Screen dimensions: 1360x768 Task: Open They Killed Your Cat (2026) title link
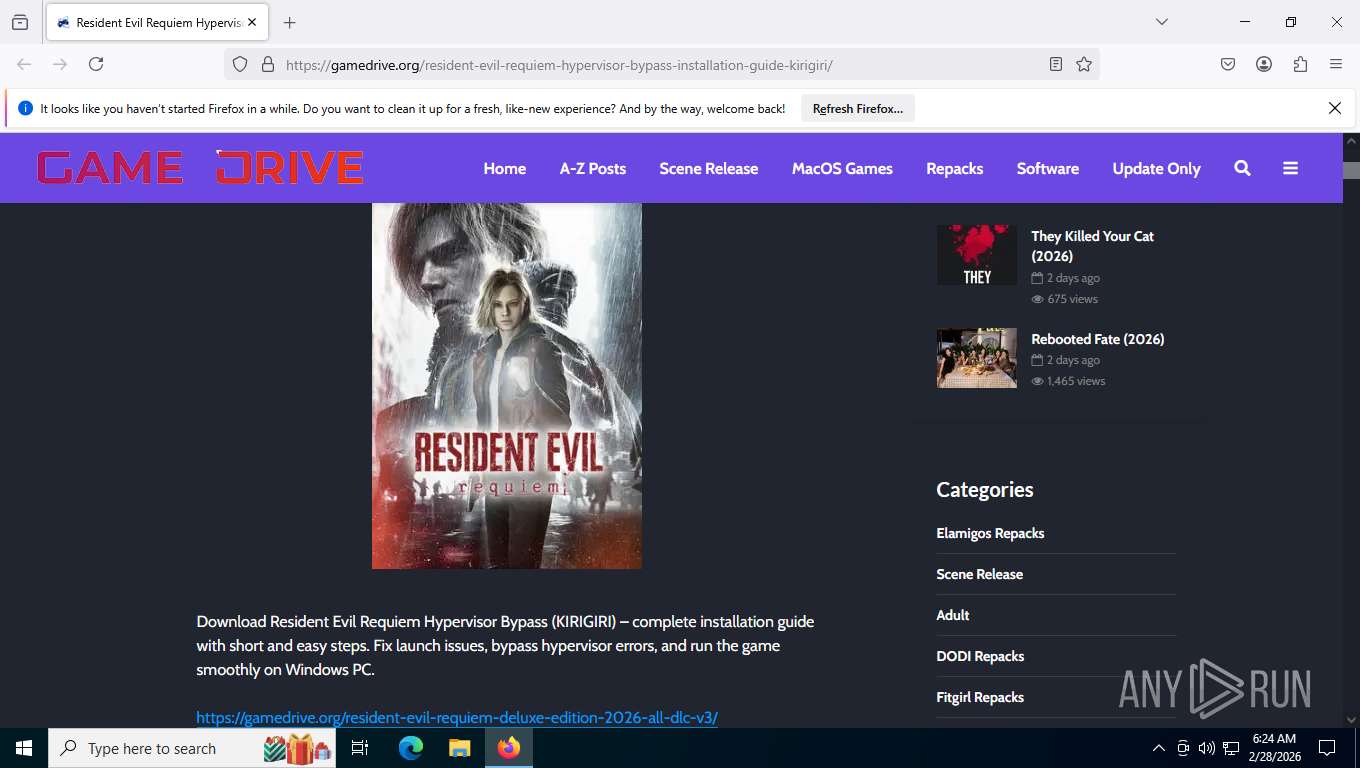[1093, 246]
